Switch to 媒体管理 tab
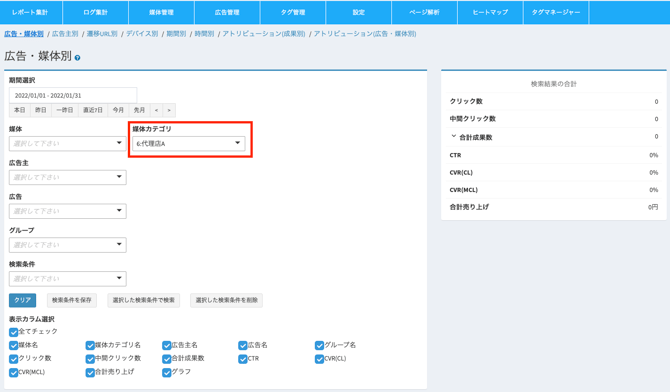The image size is (670, 392). pos(162,12)
